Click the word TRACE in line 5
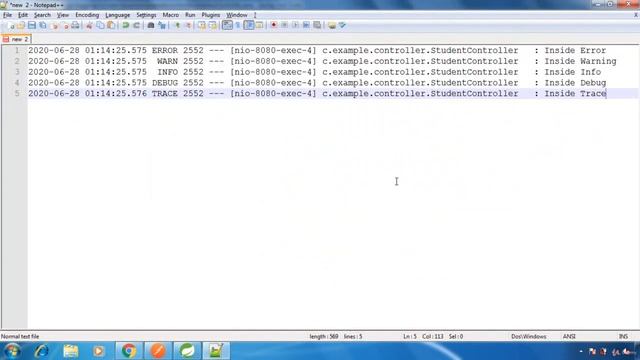 tap(164, 93)
